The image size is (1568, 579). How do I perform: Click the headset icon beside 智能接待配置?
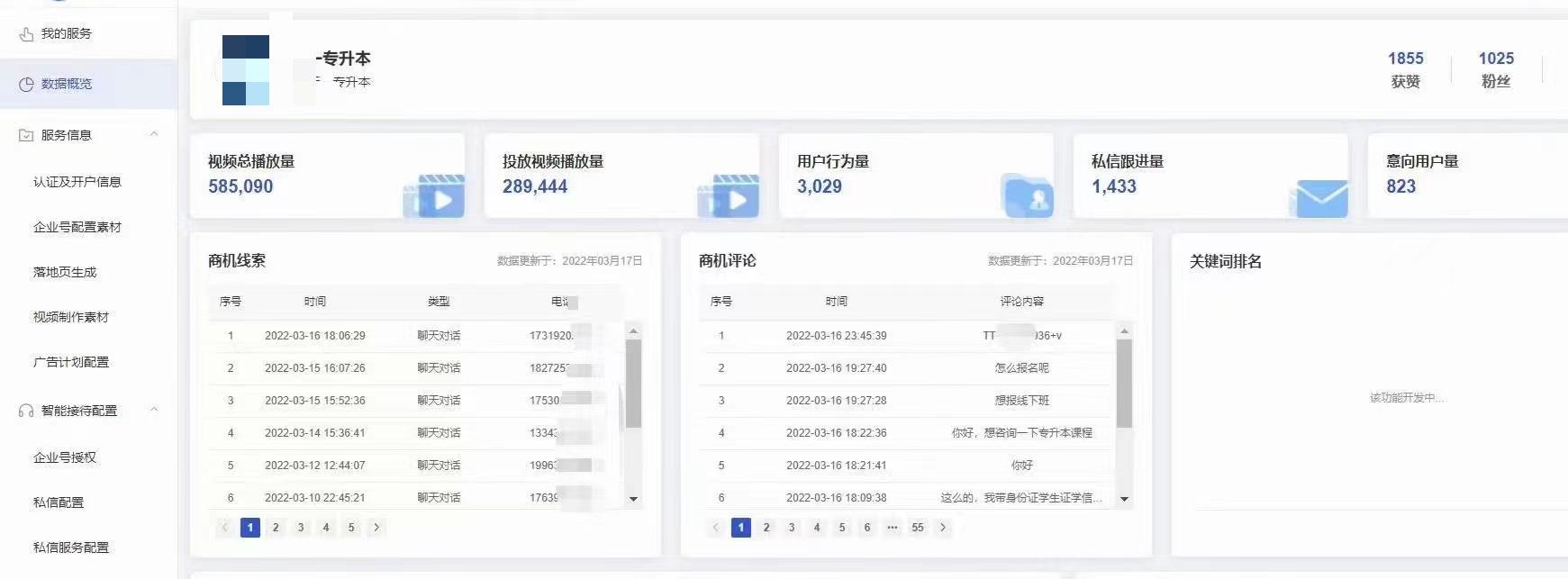tap(26, 411)
